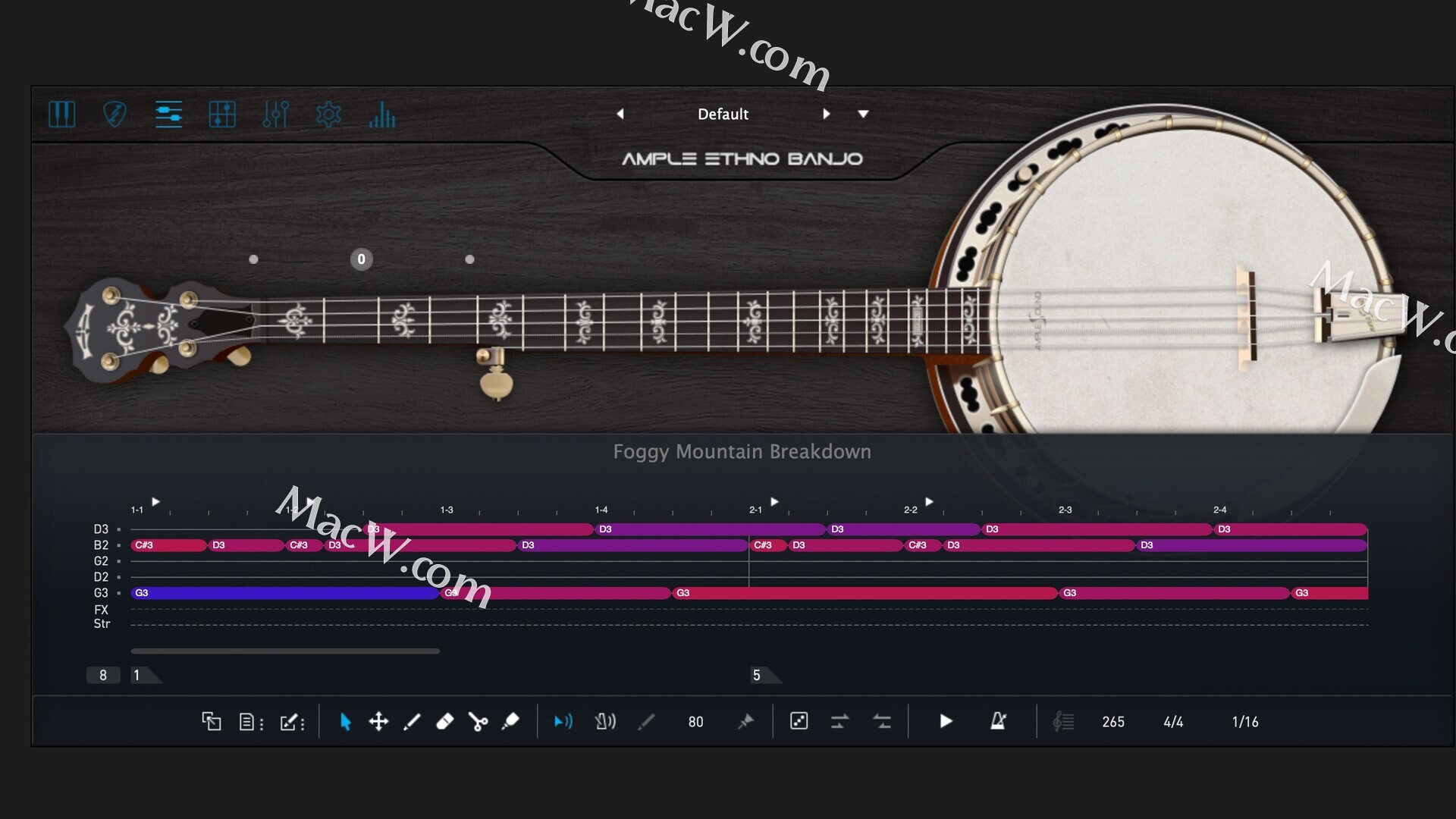Select the capo dot left of 0
The image size is (1456, 819).
(x=253, y=259)
